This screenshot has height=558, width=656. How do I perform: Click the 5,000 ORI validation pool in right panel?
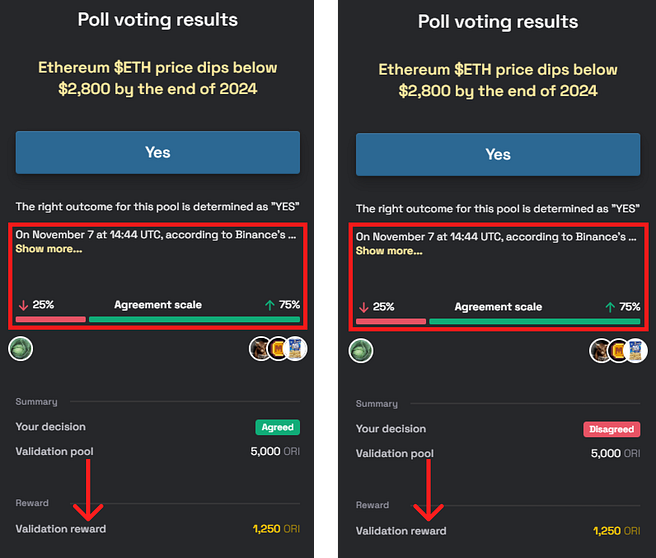click(x=619, y=454)
